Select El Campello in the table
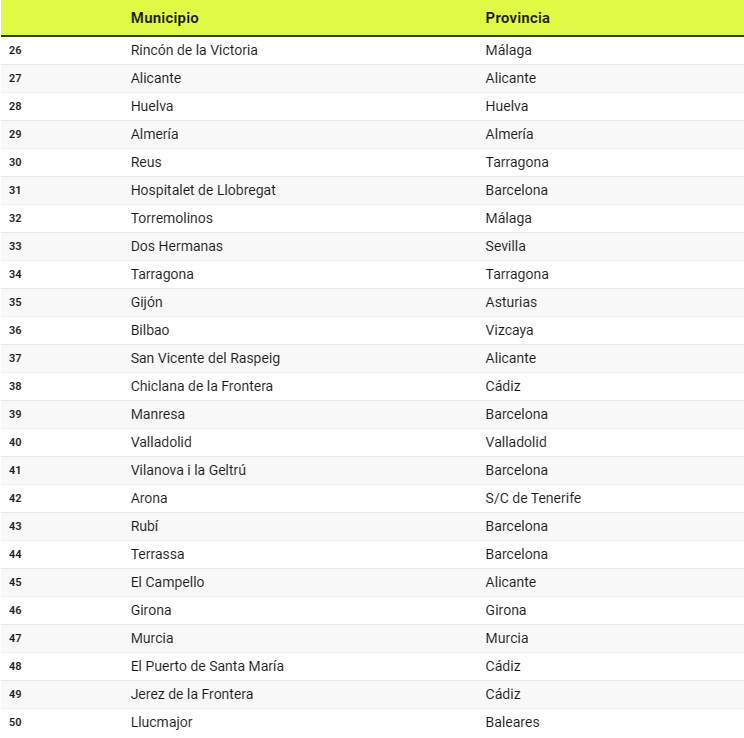This screenshot has width=744, height=738. click(168, 582)
